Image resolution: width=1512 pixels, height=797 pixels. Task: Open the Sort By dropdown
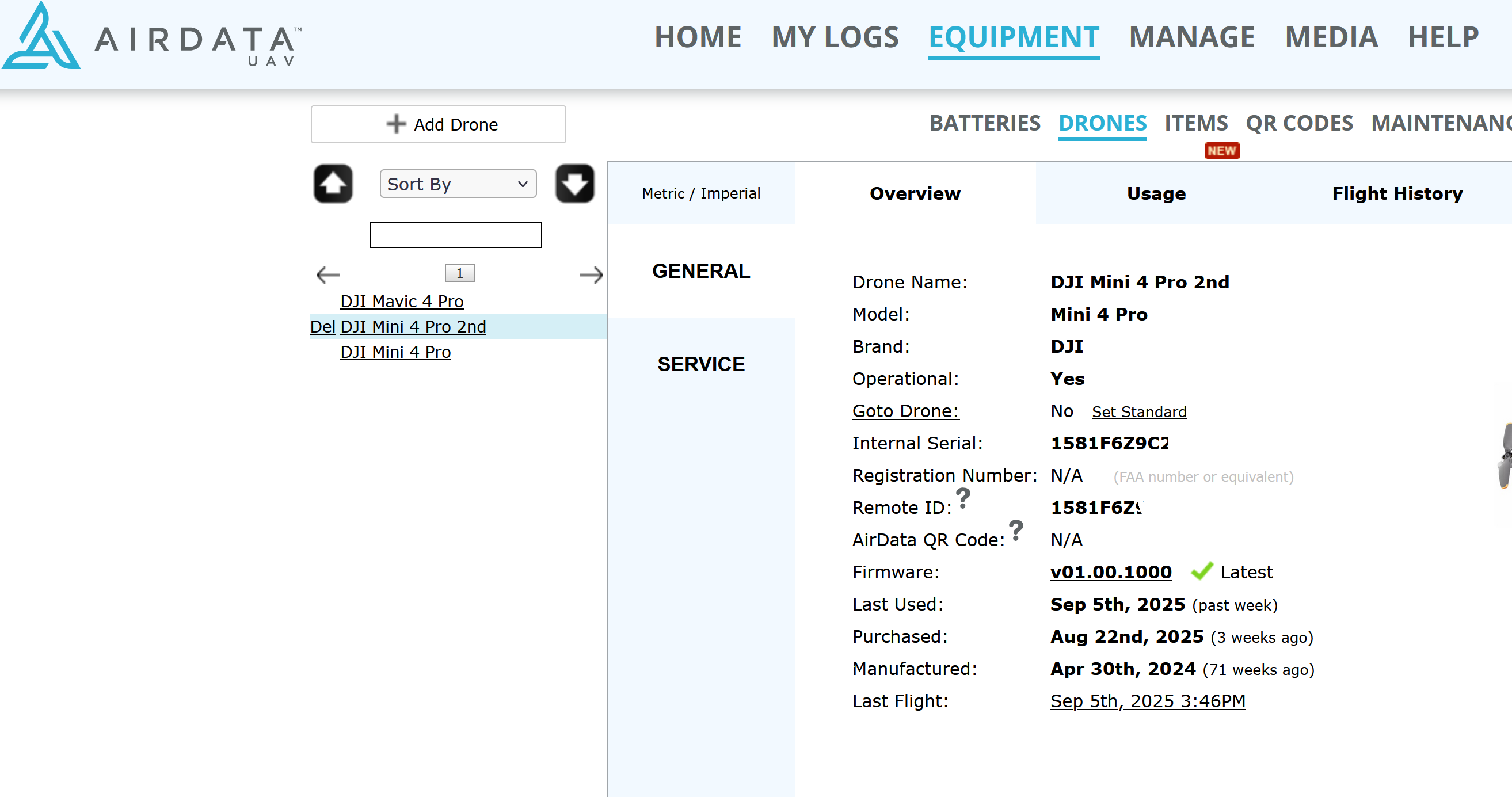pos(458,184)
